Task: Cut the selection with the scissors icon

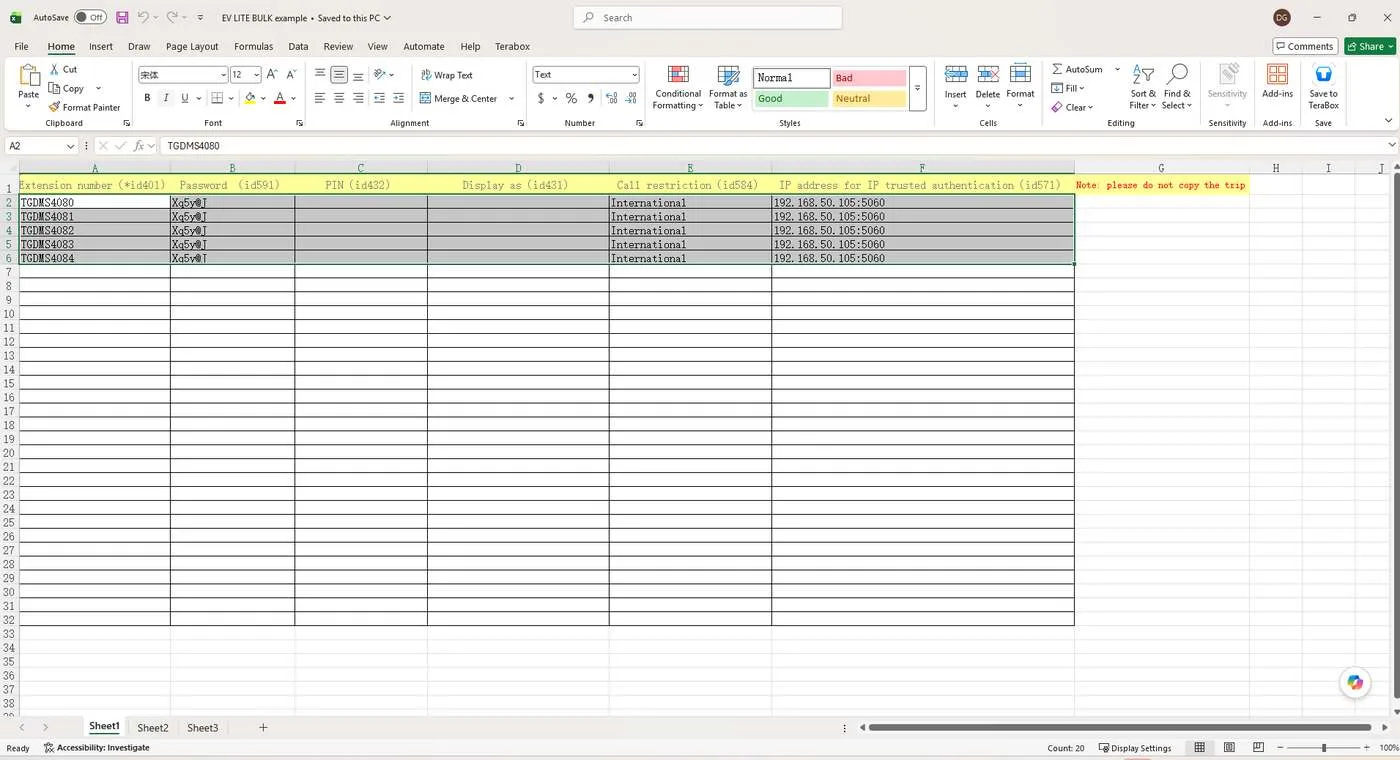Action: (54, 69)
